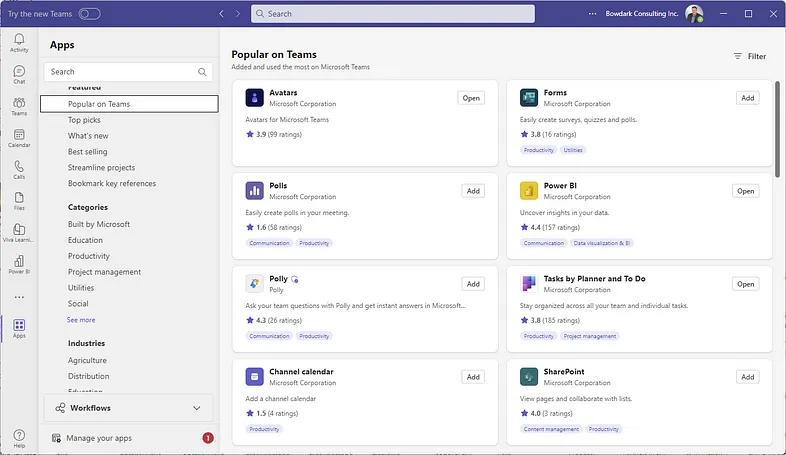This screenshot has height=455, width=786.
Task: Click the Channel calendar app icon
Action: (x=254, y=377)
